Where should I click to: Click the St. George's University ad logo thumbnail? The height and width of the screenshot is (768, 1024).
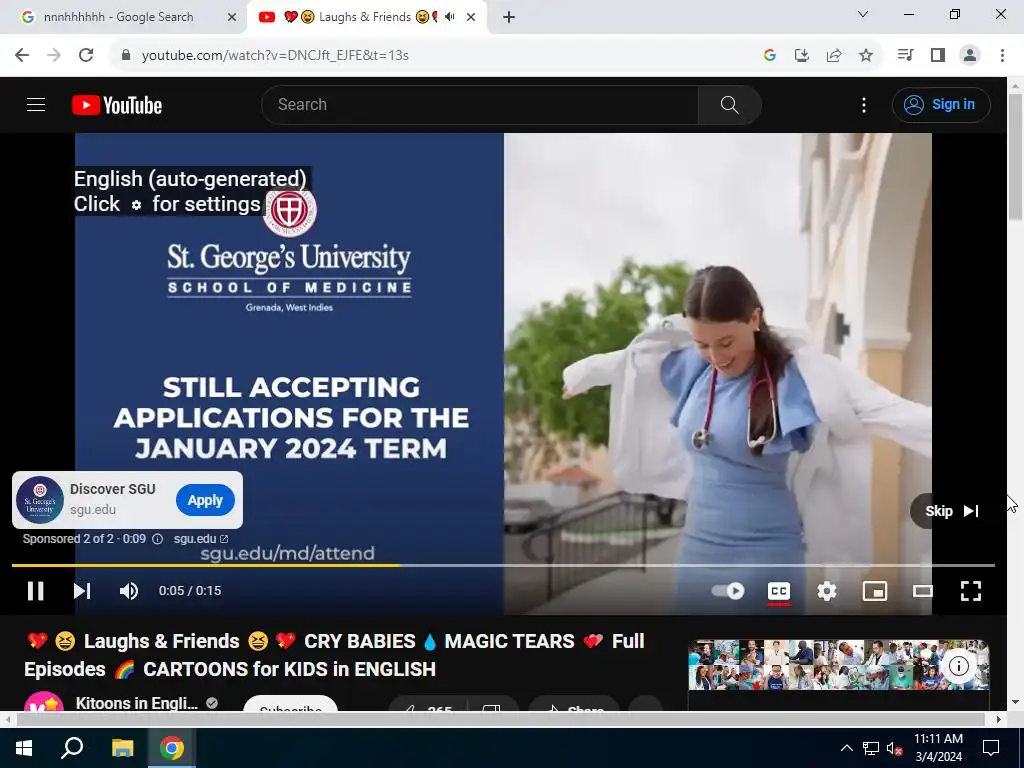click(x=40, y=500)
